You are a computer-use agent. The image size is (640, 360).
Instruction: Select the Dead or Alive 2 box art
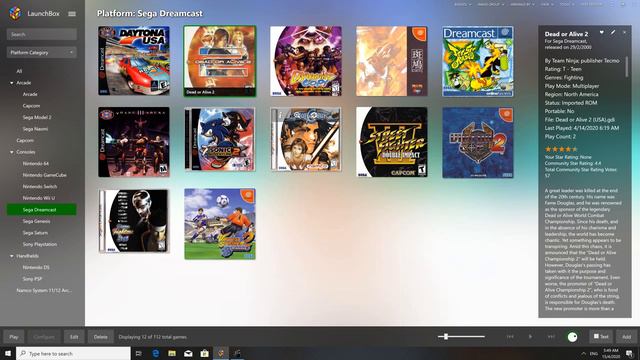220,61
